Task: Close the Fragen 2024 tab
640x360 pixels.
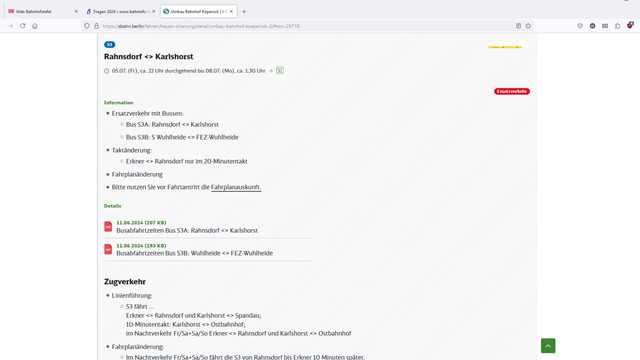Action: pos(153,11)
